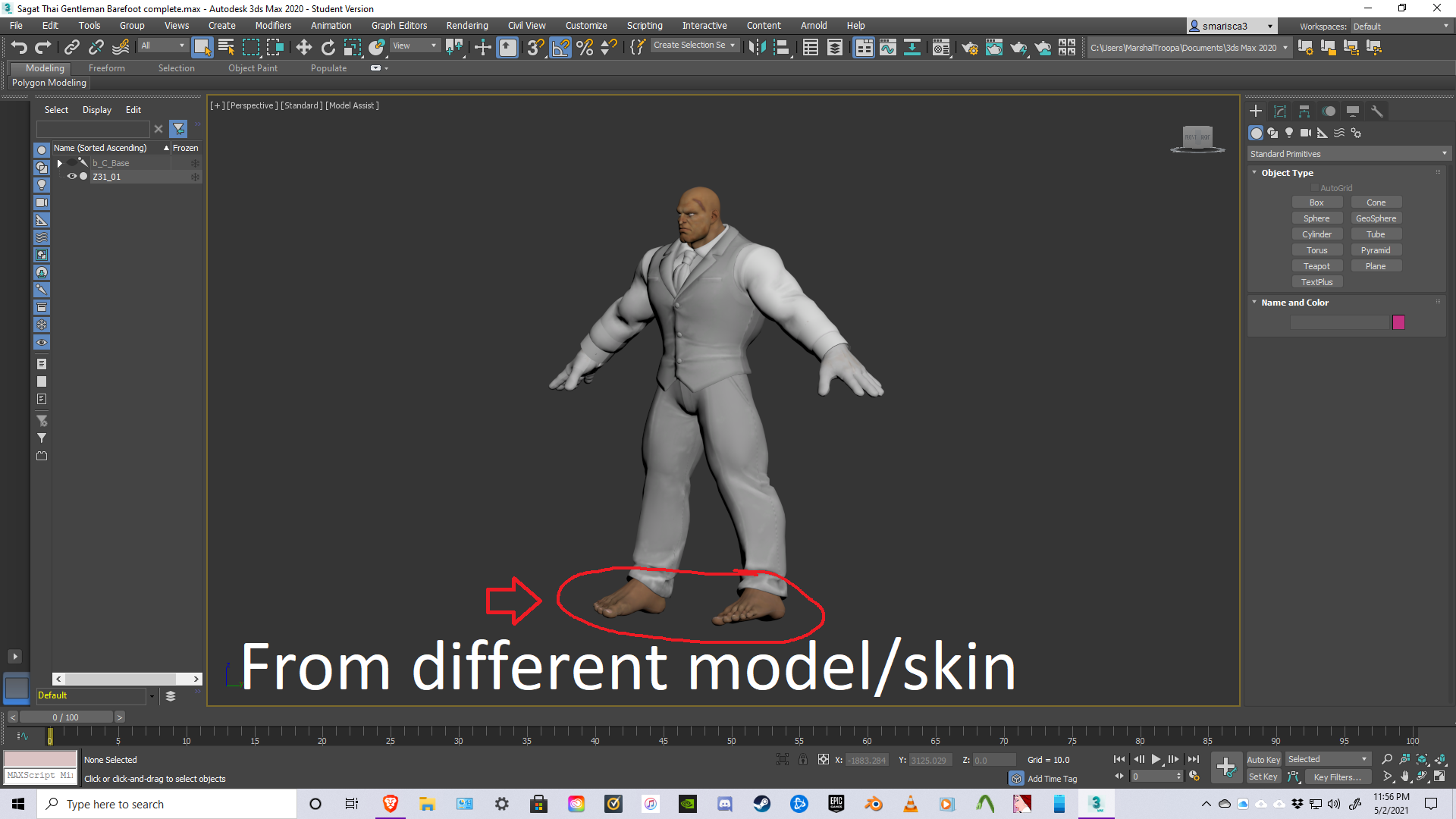This screenshot has height=819, width=1456.
Task: Click the Zoom Extents viewport icon
Action: [1423, 759]
